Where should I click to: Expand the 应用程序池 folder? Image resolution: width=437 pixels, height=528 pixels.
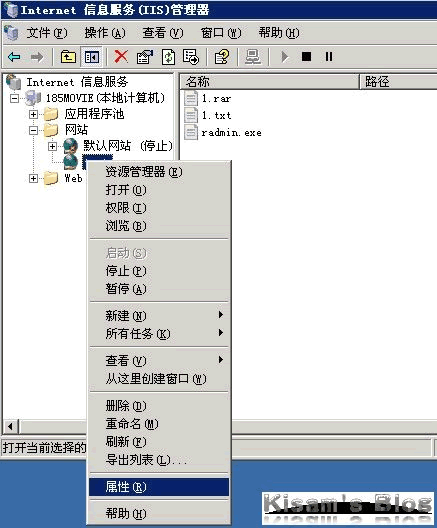click(33, 114)
